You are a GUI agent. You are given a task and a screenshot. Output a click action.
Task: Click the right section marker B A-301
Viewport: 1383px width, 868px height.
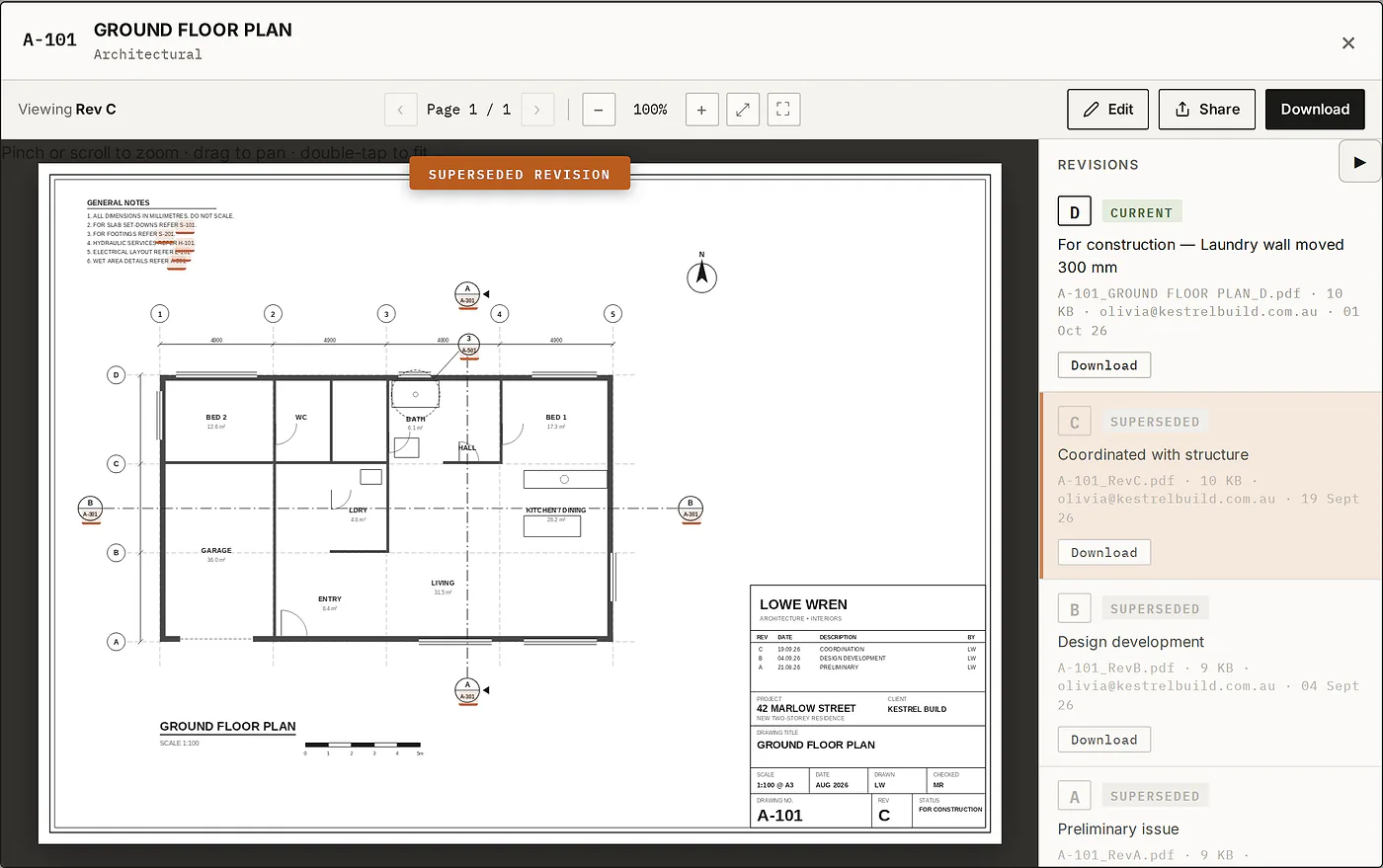click(x=691, y=509)
